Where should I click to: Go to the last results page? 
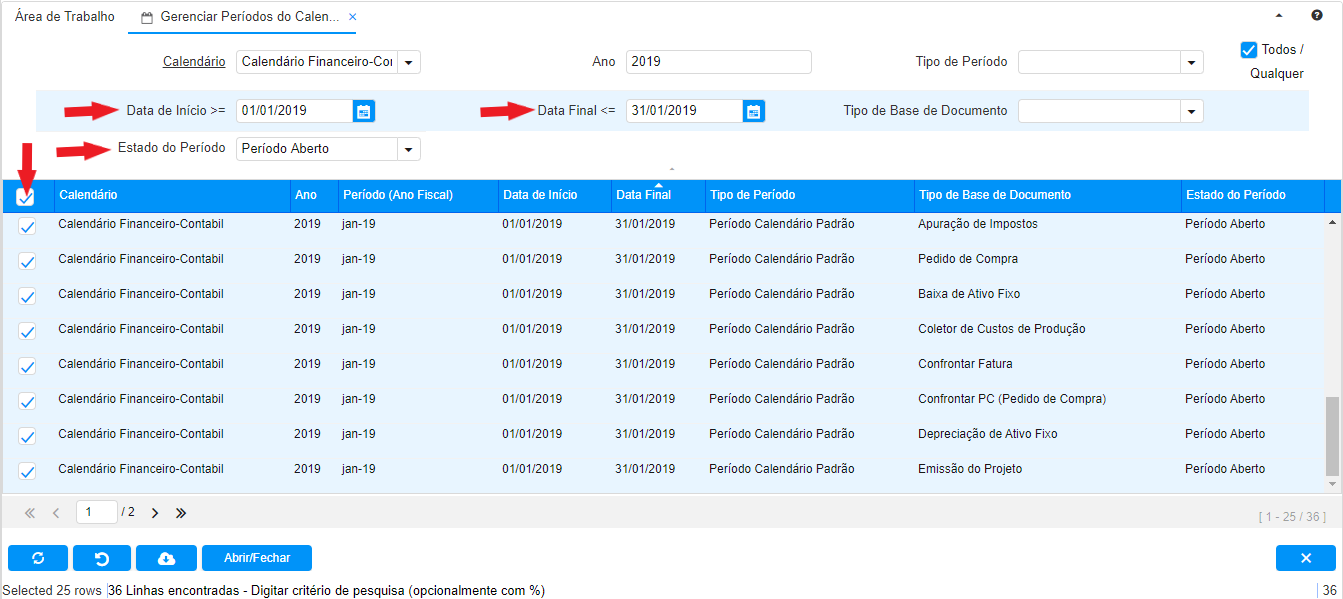coord(181,513)
